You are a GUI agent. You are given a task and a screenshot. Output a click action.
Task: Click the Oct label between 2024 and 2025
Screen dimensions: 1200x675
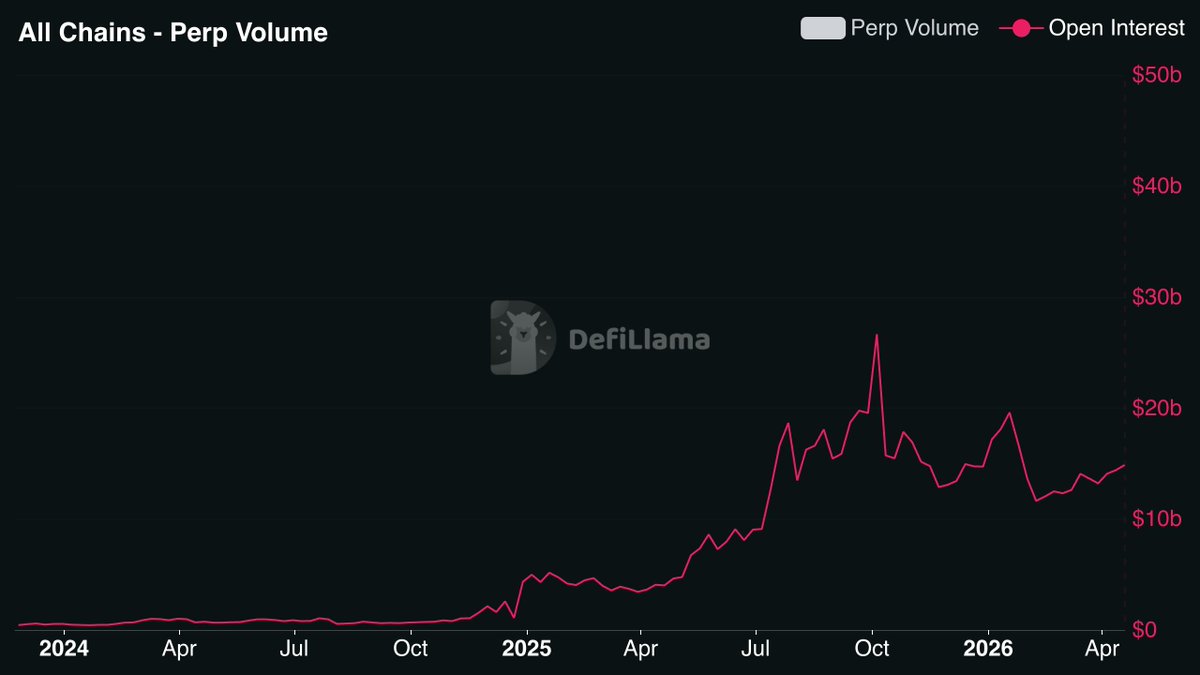coord(410,649)
